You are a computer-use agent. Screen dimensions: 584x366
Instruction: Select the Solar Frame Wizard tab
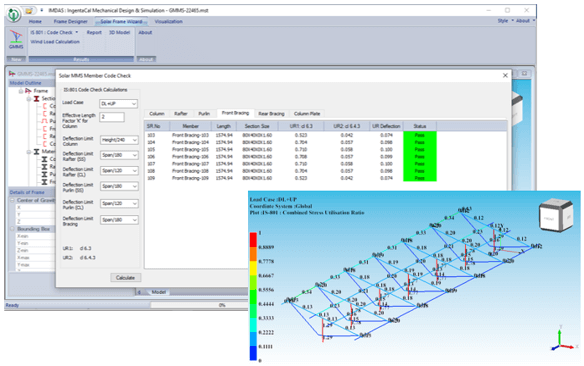pos(121,22)
